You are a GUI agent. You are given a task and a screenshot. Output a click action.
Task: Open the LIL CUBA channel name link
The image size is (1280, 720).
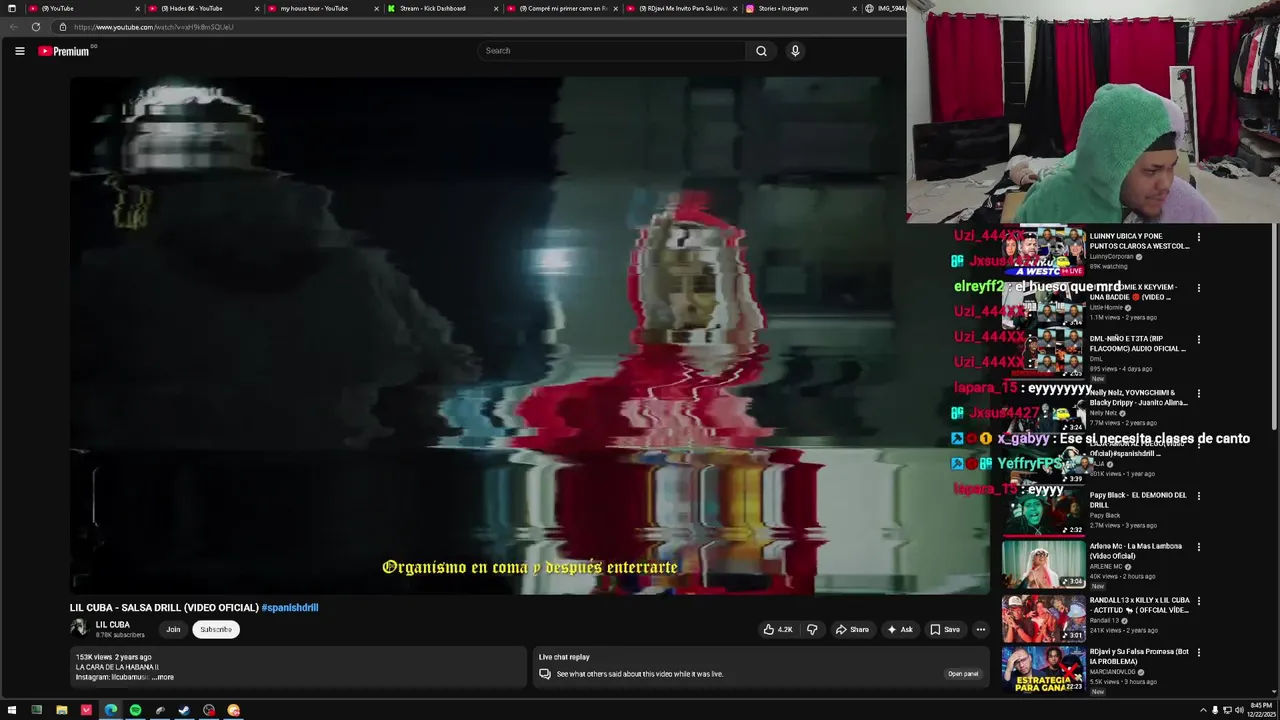pos(113,625)
